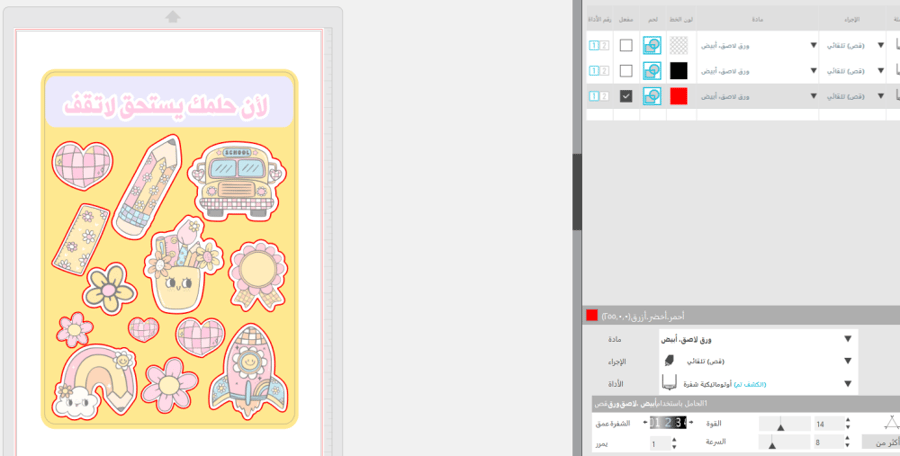Click the red line color swatch in table

tap(678, 96)
